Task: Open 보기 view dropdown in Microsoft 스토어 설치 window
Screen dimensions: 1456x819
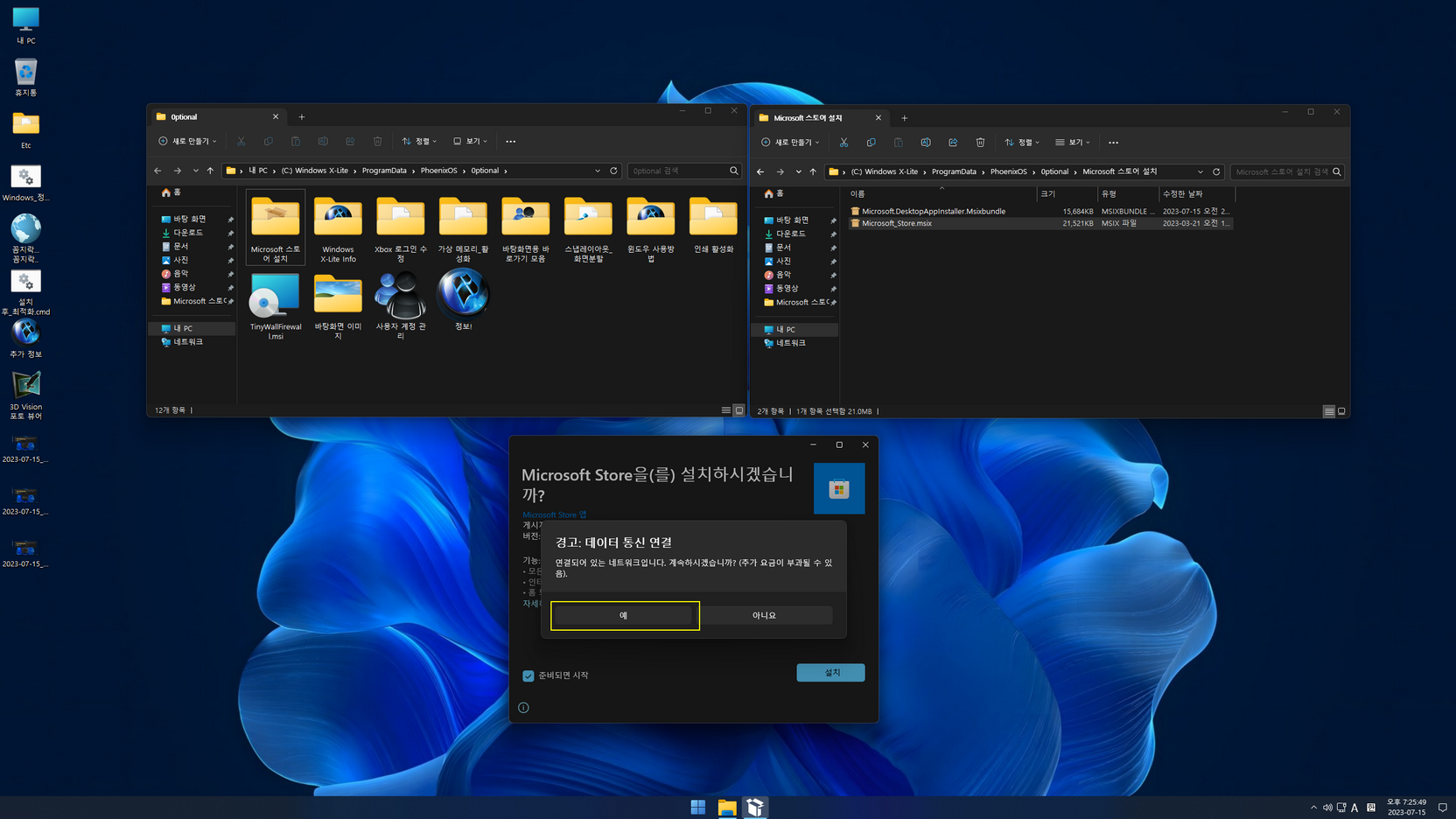Action: point(1073,142)
